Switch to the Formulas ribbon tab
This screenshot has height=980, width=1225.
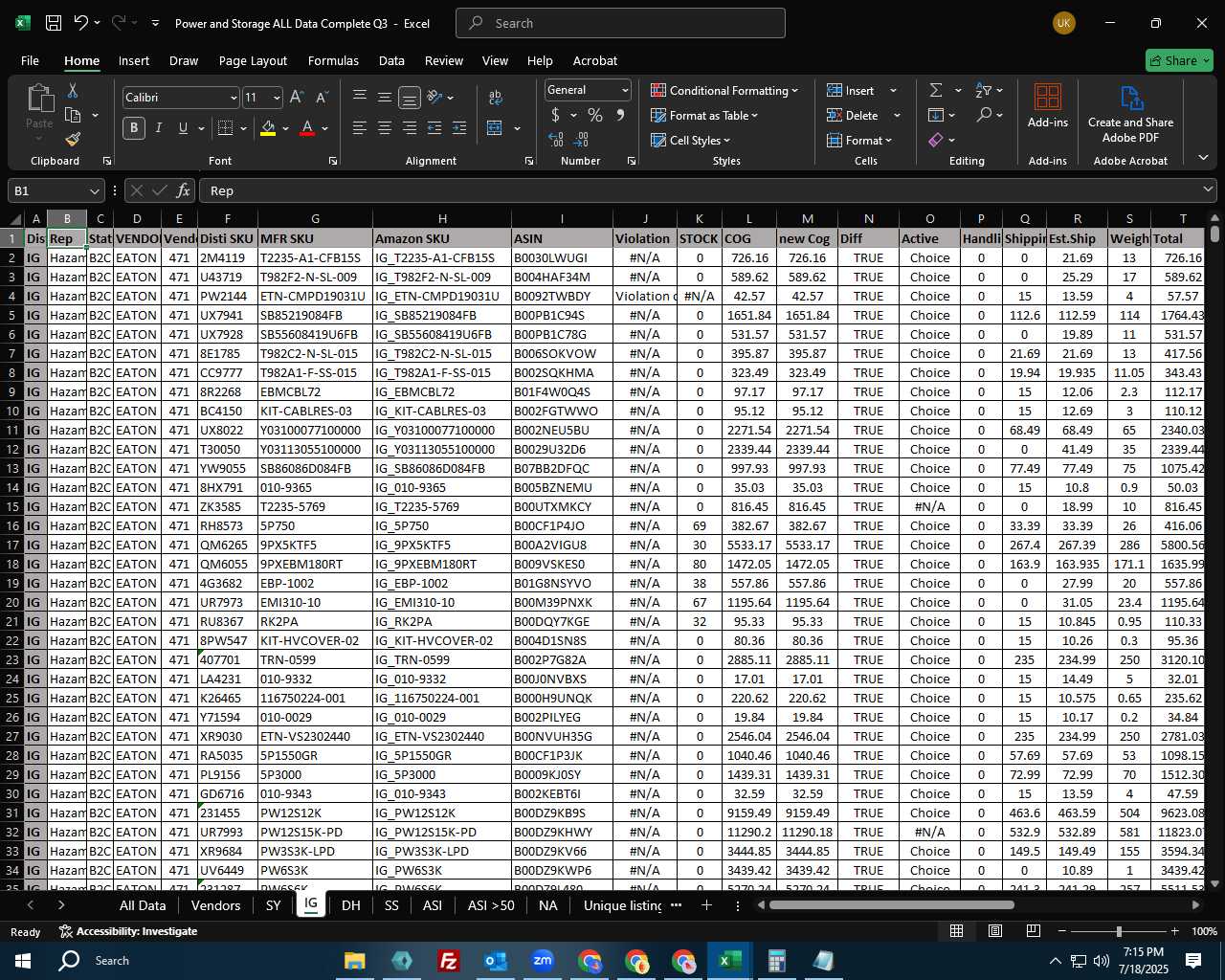[333, 60]
